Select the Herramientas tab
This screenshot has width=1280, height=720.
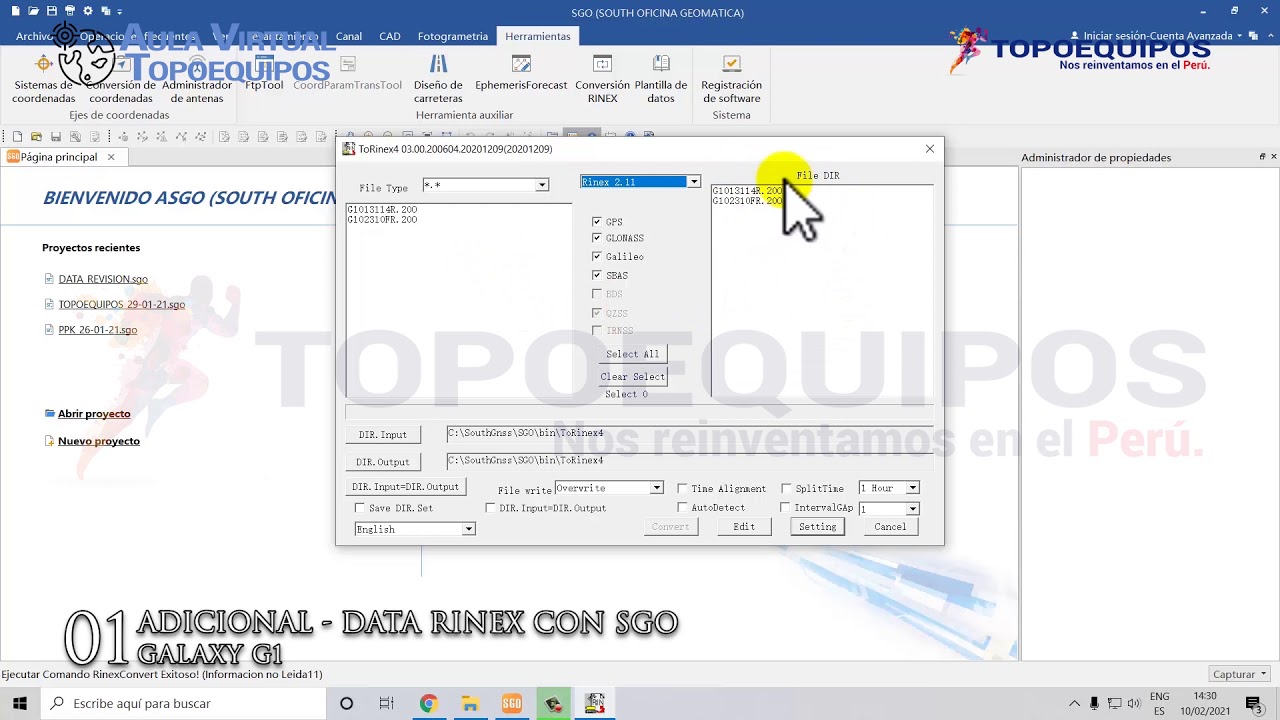538,36
